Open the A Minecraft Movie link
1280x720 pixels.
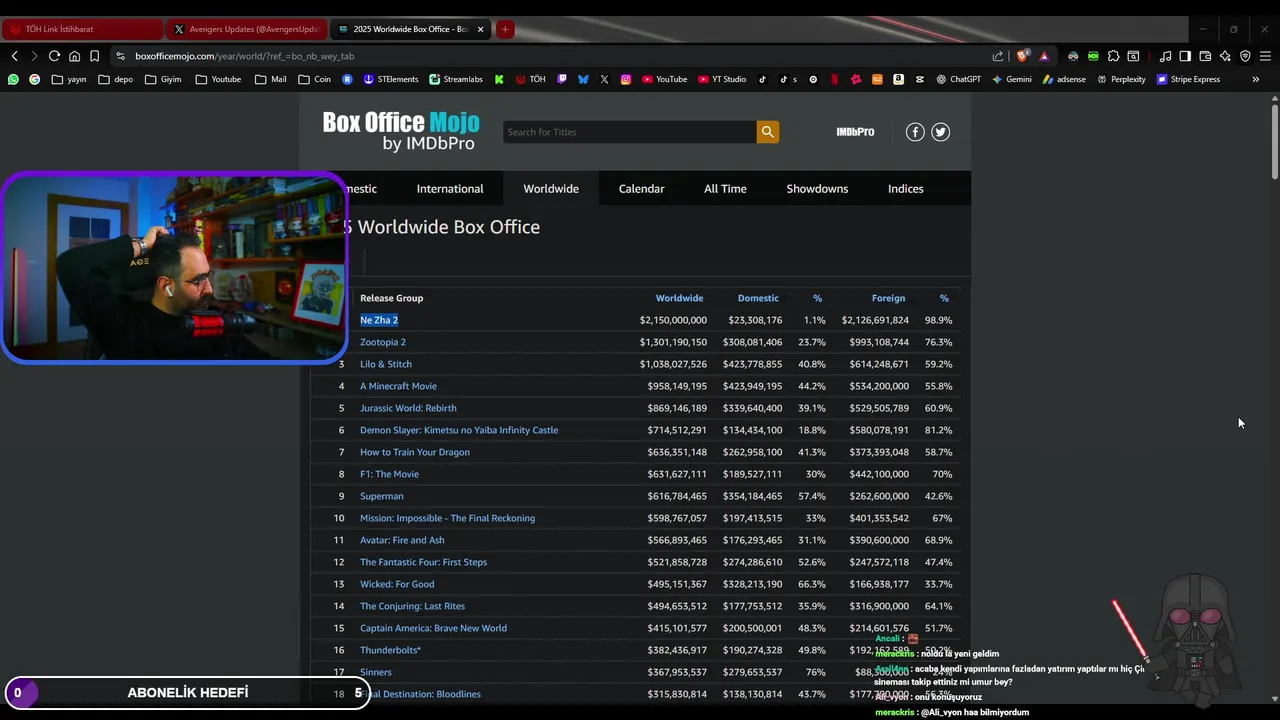[x=398, y=386]
